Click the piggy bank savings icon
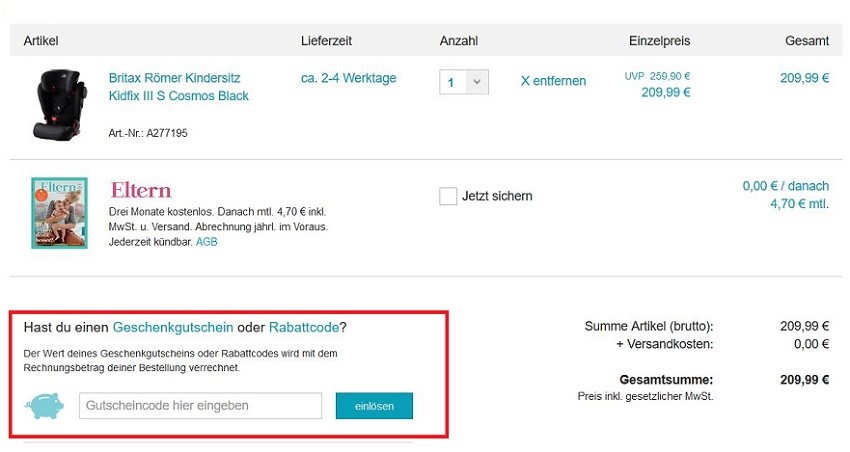The height and width of the screenshot is (452, 850). tap(44, 406)
